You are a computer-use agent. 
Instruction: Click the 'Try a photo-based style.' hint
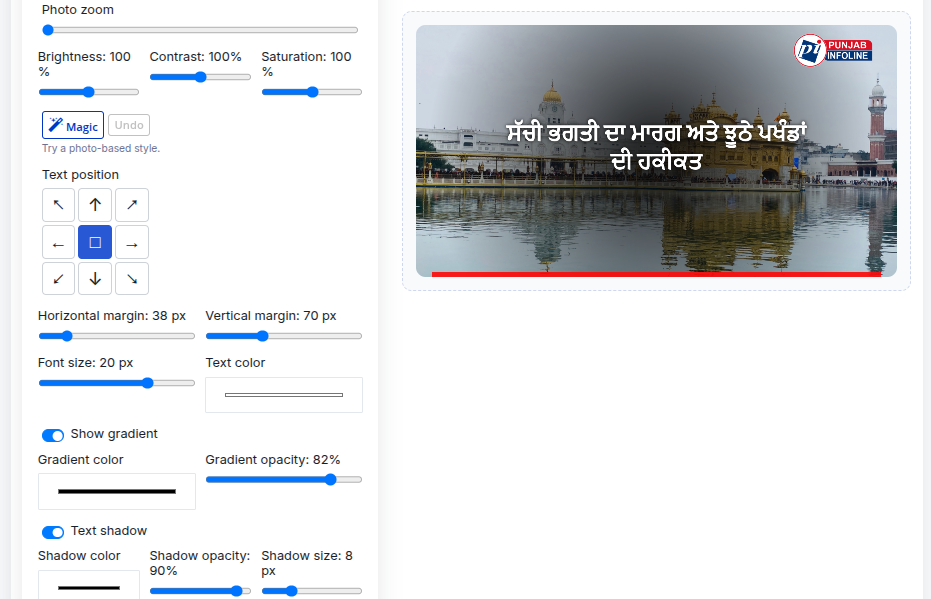(x=101, y=148)
